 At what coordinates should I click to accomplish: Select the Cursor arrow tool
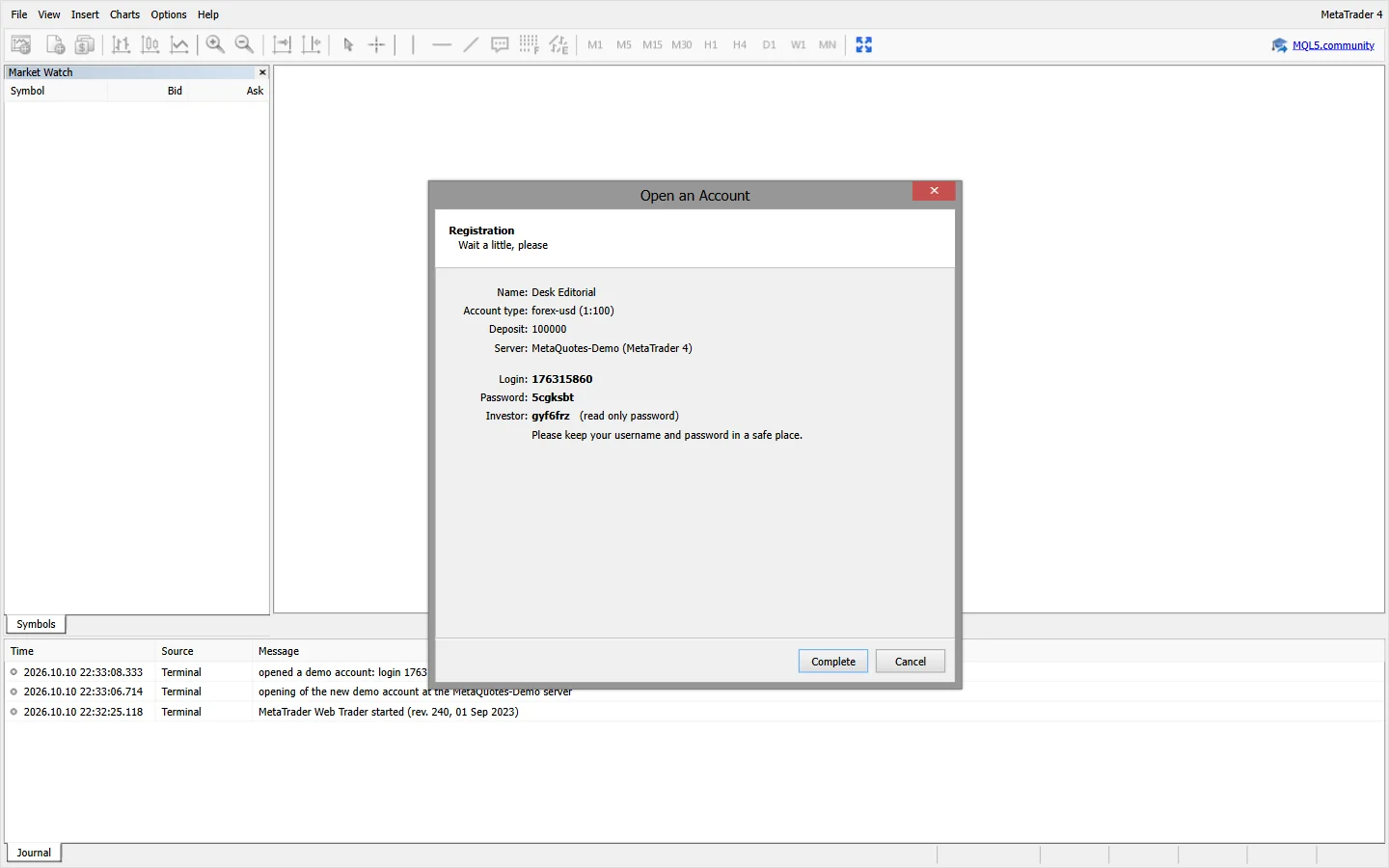coord(348,44)
